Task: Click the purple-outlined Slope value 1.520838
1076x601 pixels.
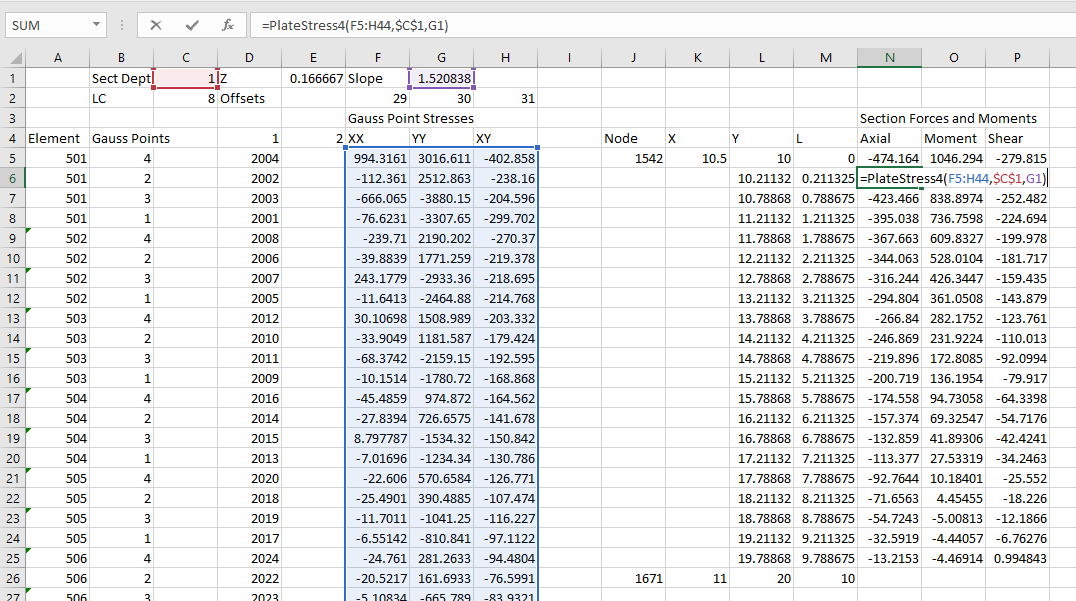Action: [x=441, y=78]
